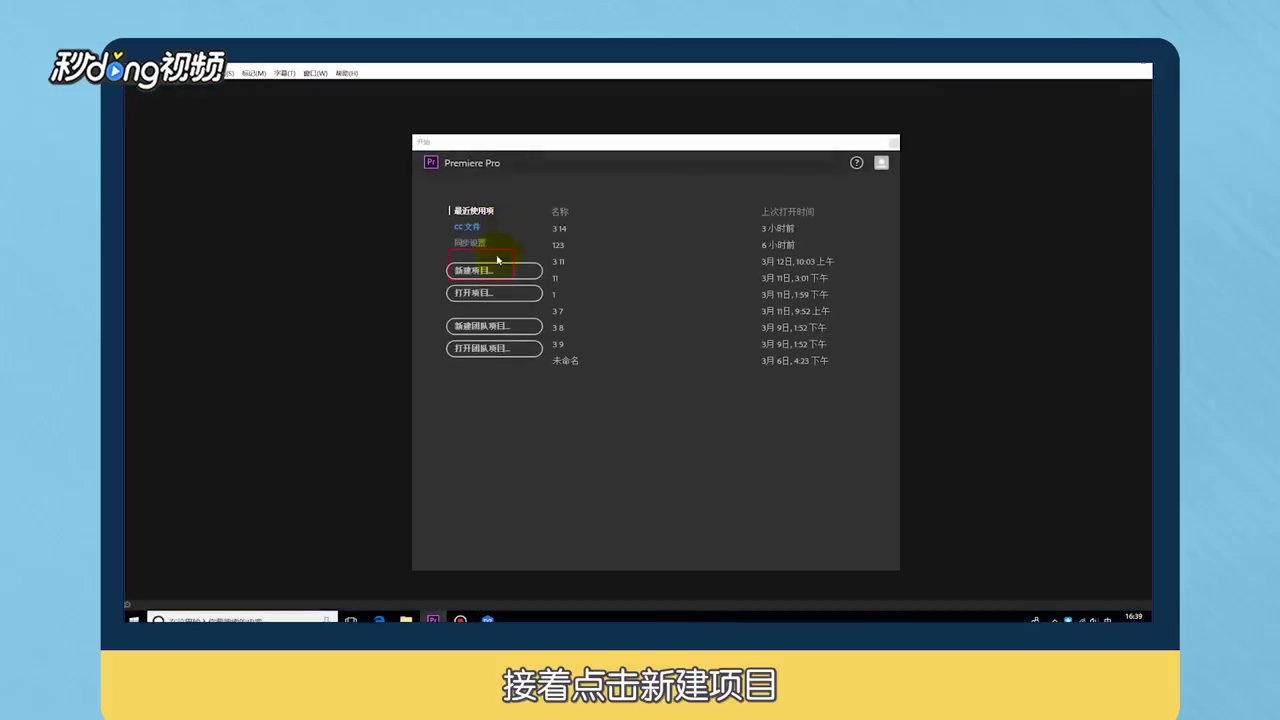1280x720 pixels.
Task: Open the 帮助(H) menu
Action: tap(347, 73)
